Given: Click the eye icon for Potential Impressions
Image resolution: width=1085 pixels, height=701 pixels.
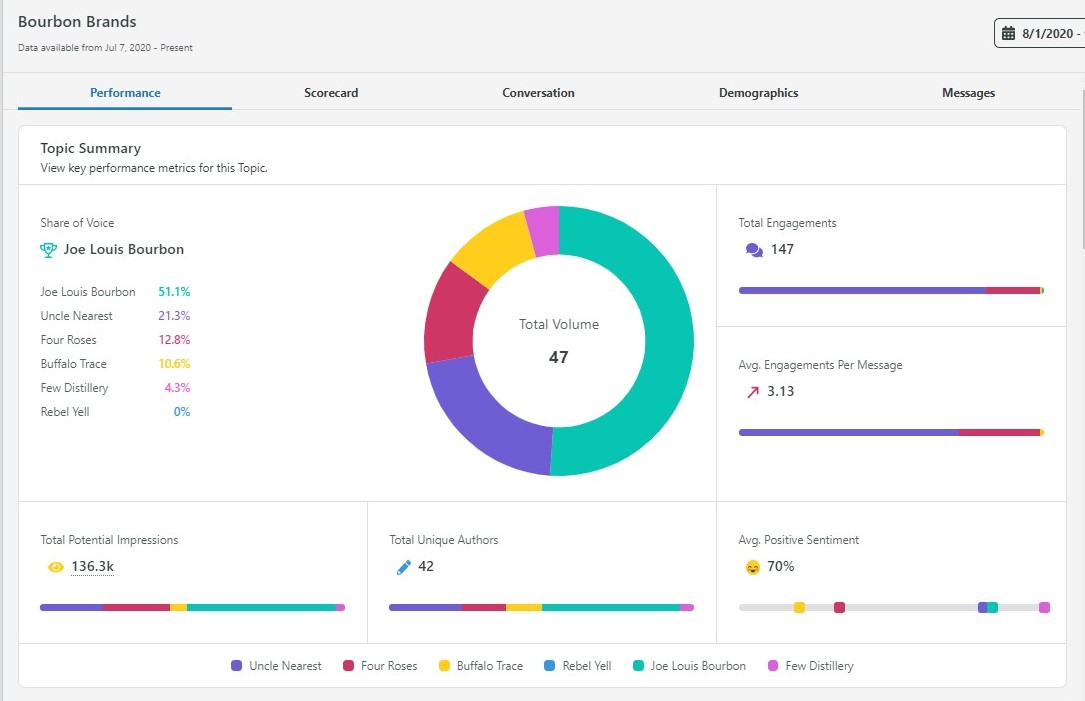Looking at the screenshot, I should pos(55,567).
